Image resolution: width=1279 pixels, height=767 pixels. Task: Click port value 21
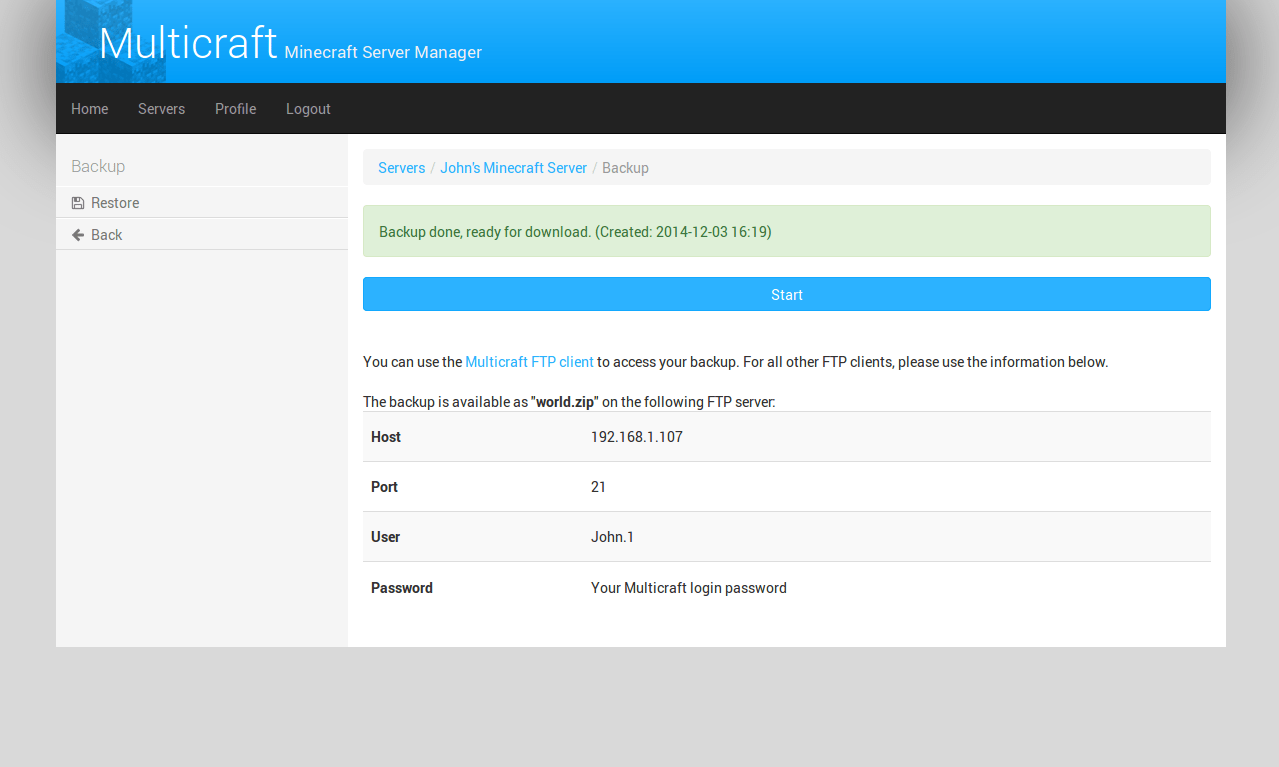click(598, 487)
